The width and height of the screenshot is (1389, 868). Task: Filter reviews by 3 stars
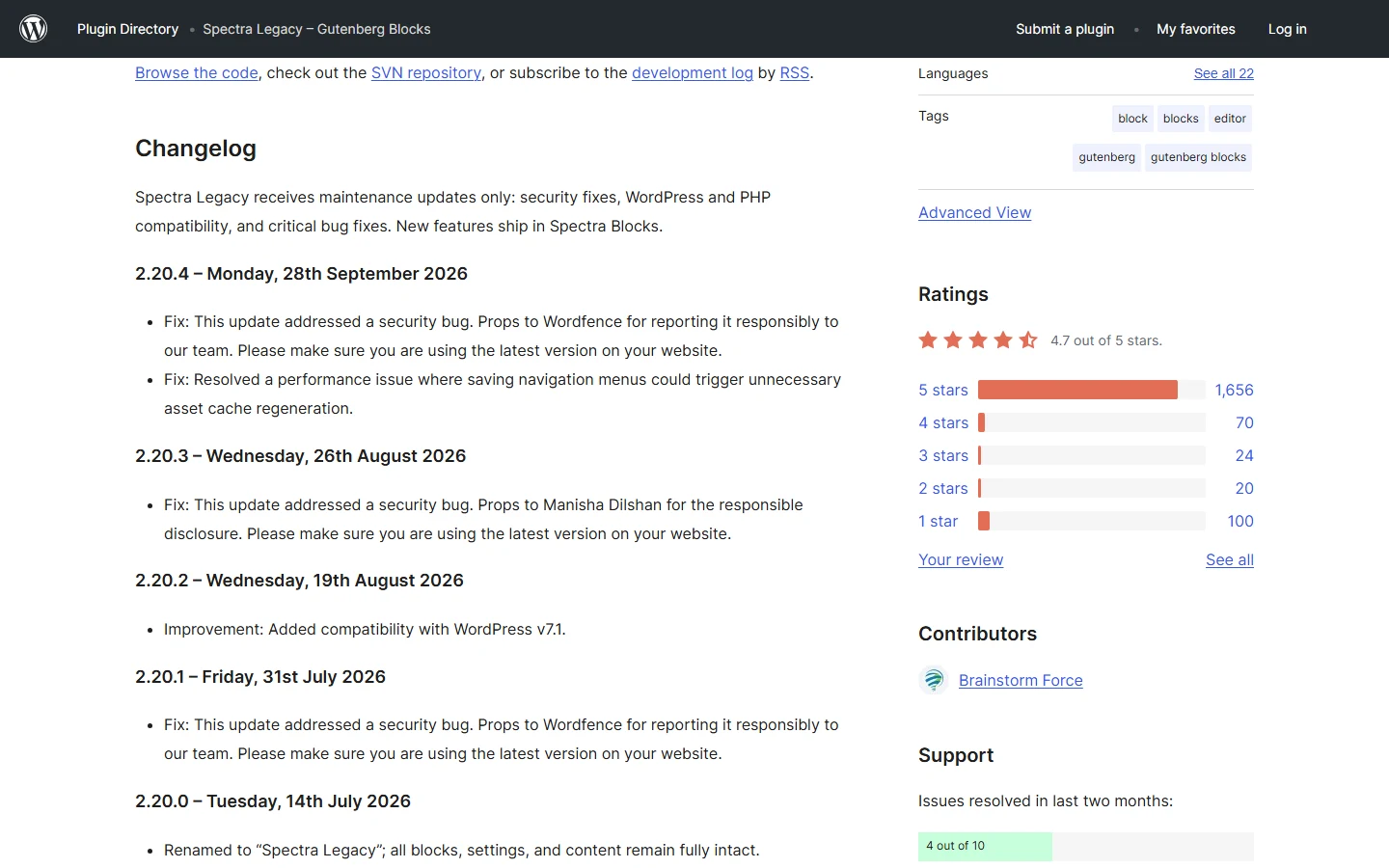pyautogui.click(x=943, y=455)
